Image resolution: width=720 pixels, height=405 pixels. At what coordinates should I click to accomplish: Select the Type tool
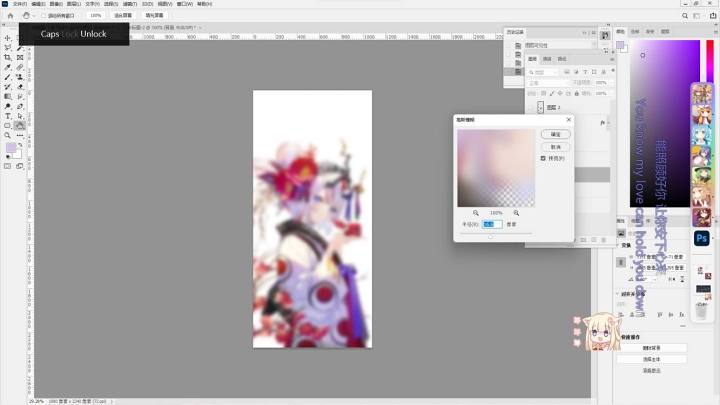point(8,116)
